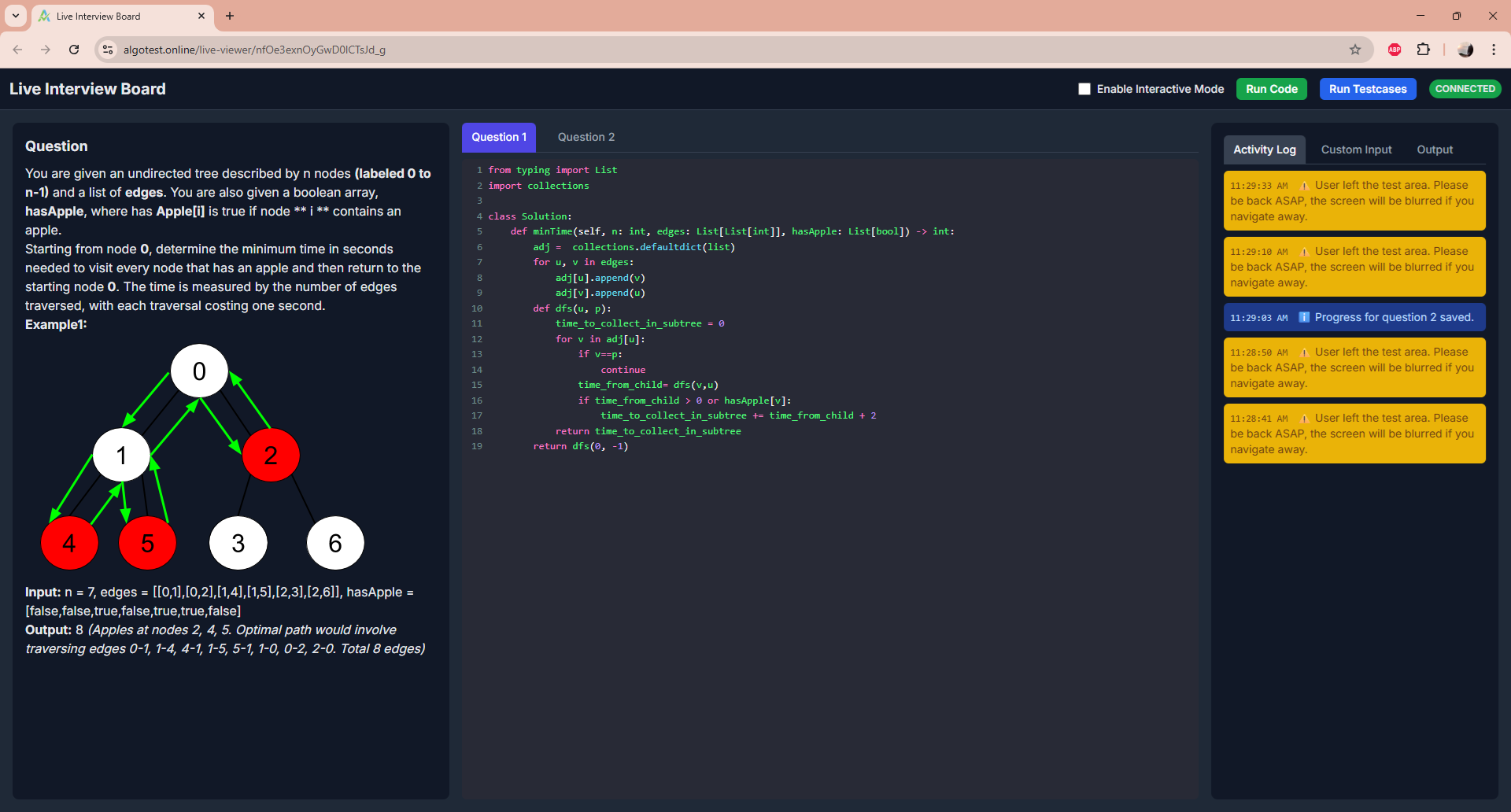The width and height of the screenshot is (1511, 812).
Task: View site information icon in the address bar
Action: tap(107, 49)
